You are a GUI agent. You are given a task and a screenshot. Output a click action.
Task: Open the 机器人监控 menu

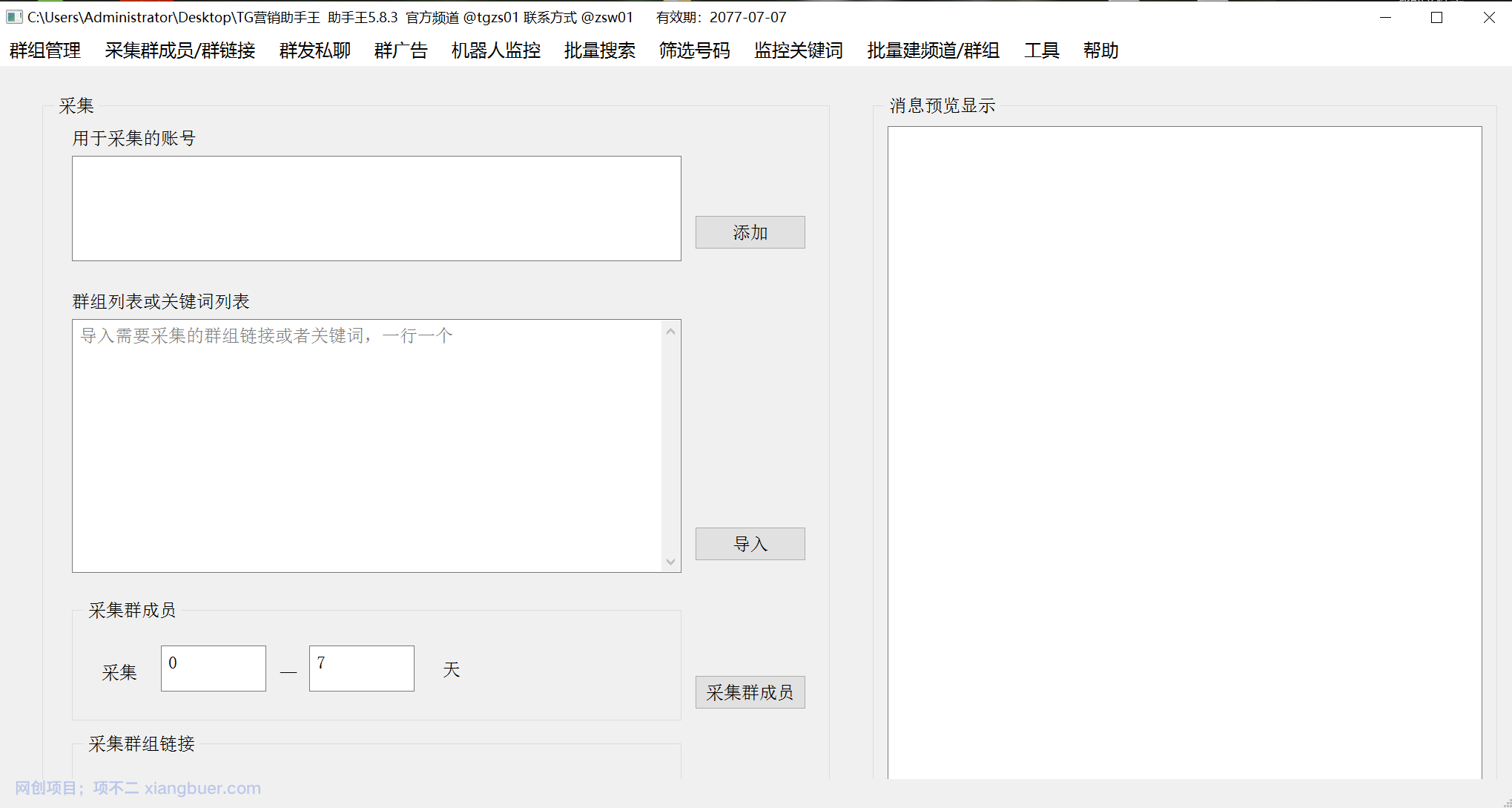[x=496, y=50]
